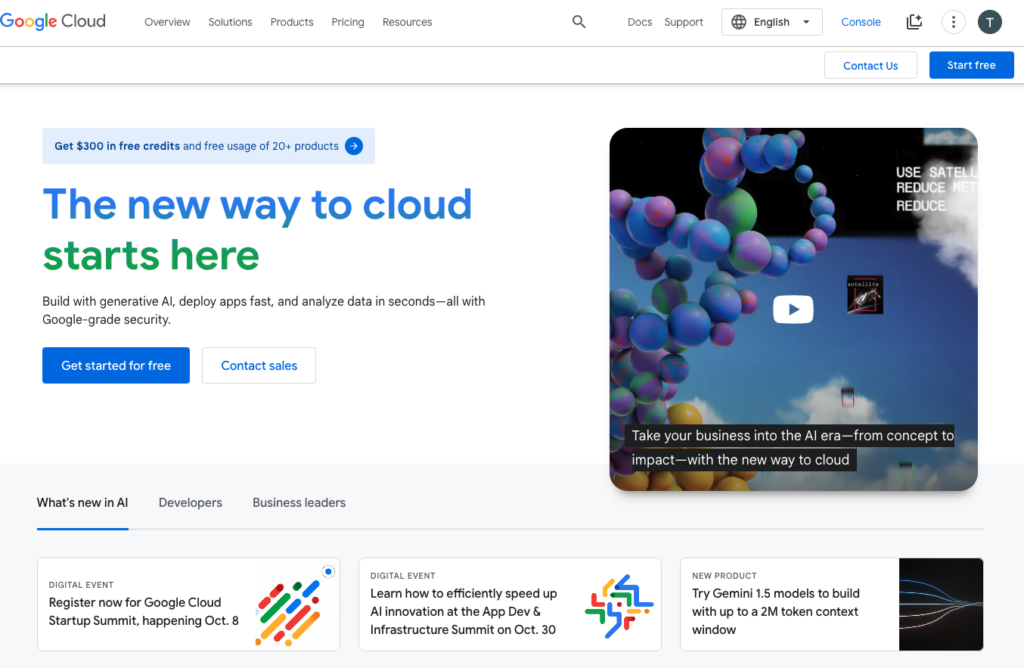Switch to the Developers tab
Screen dimensions: 1024x668
[x=190, y=503]
